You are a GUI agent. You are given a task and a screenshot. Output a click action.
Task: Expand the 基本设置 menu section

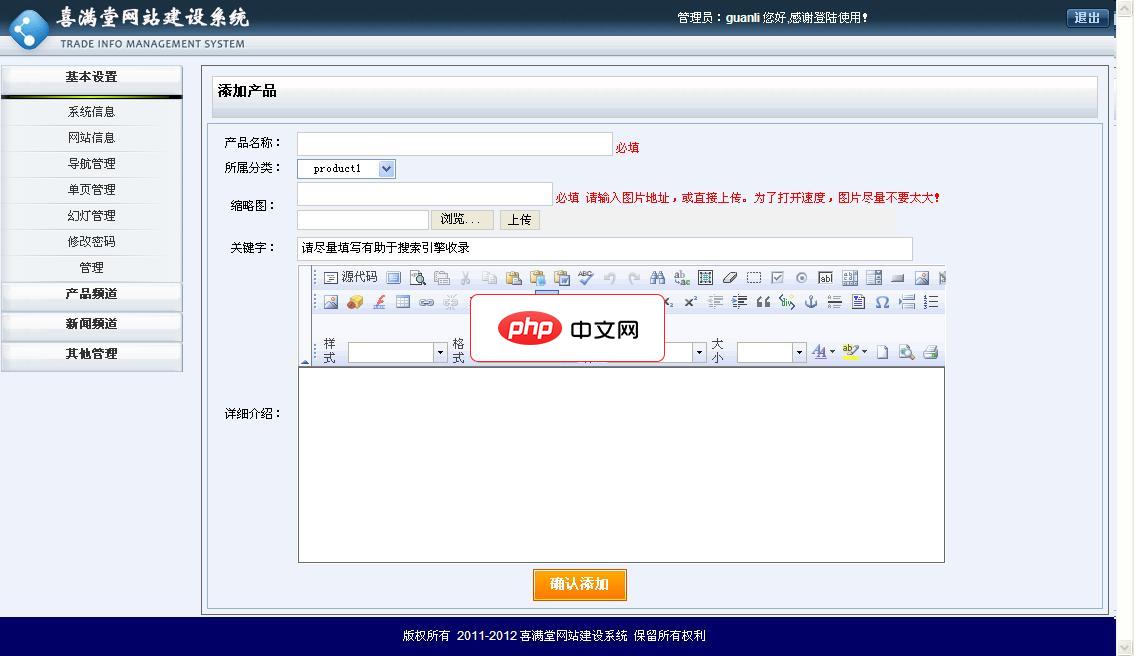[91, 77]
